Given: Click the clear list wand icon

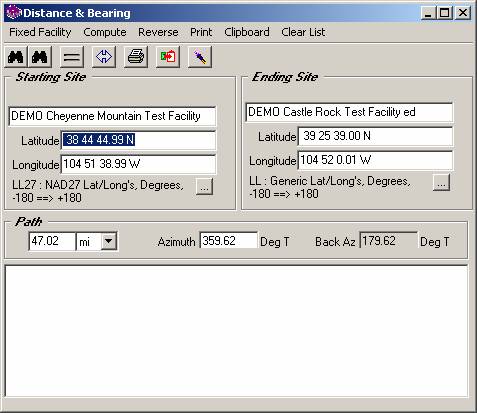Looking at the screenshot, I should [x=200, y=57].
